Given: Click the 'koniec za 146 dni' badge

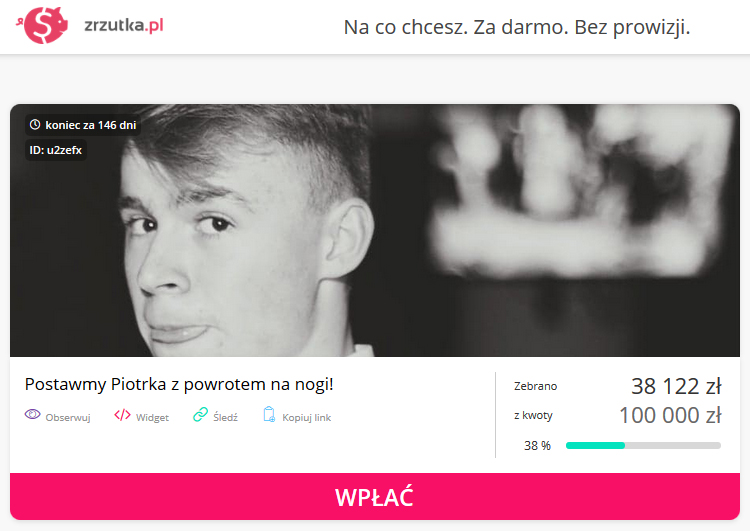Looking at the screenshot, I should [x=83, y=125].
